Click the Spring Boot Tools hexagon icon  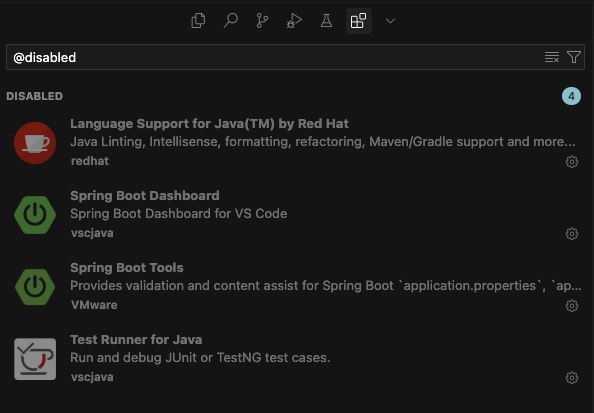[35, 287]
